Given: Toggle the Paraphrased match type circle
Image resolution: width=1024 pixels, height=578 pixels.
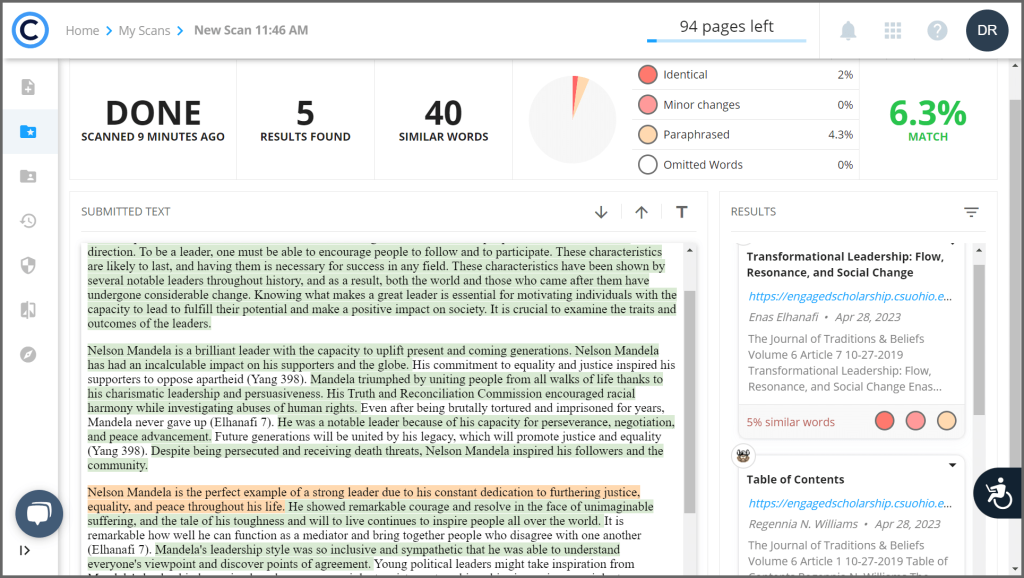Looking at the screenshot, I should click(647, 135).
